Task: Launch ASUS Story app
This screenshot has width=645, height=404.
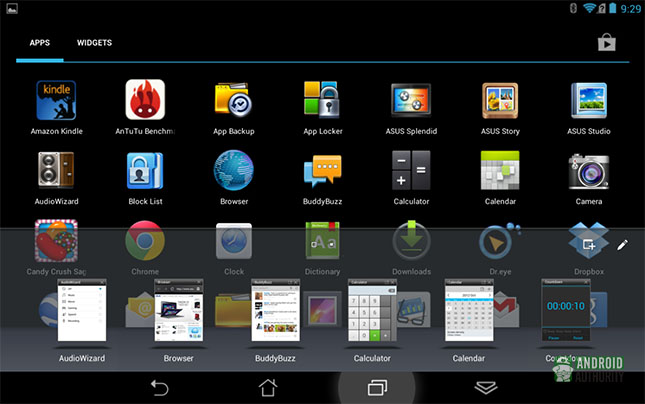Action: point(500,100)
